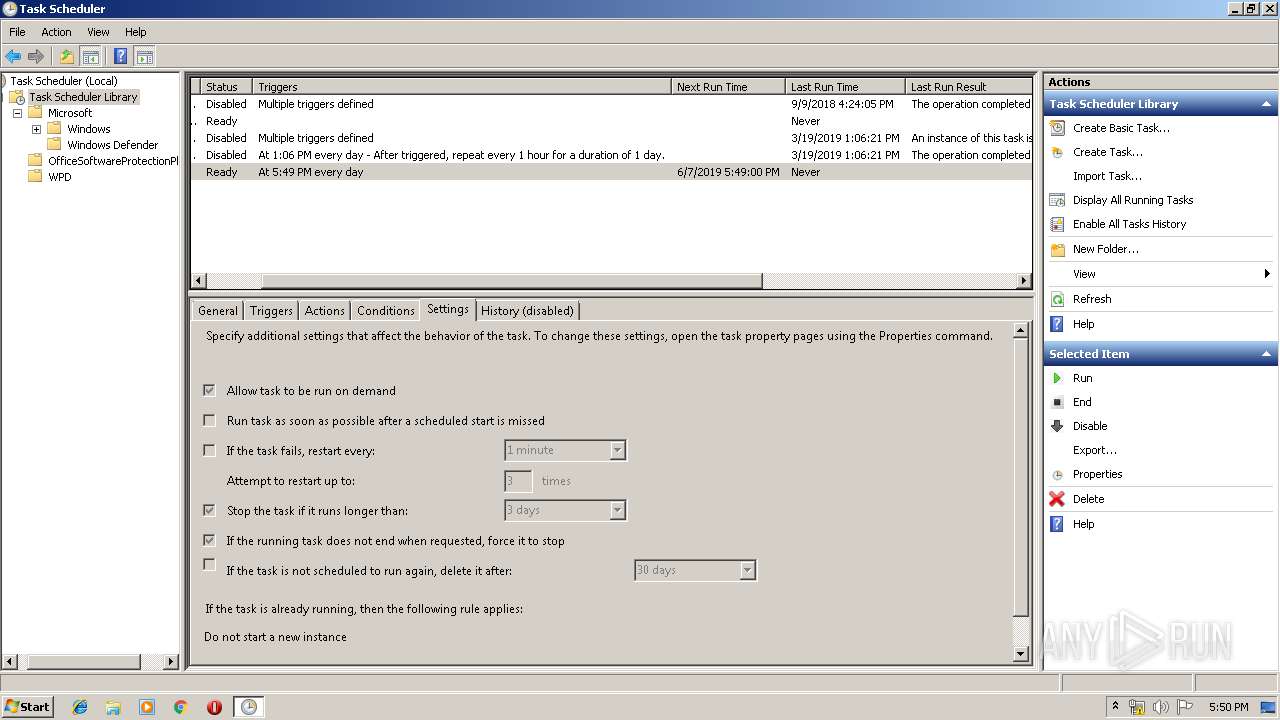This screenshot has width=1280, height=720.
Task: Collapse the Microsoft folder tree node
Action: tap(17, 113)
